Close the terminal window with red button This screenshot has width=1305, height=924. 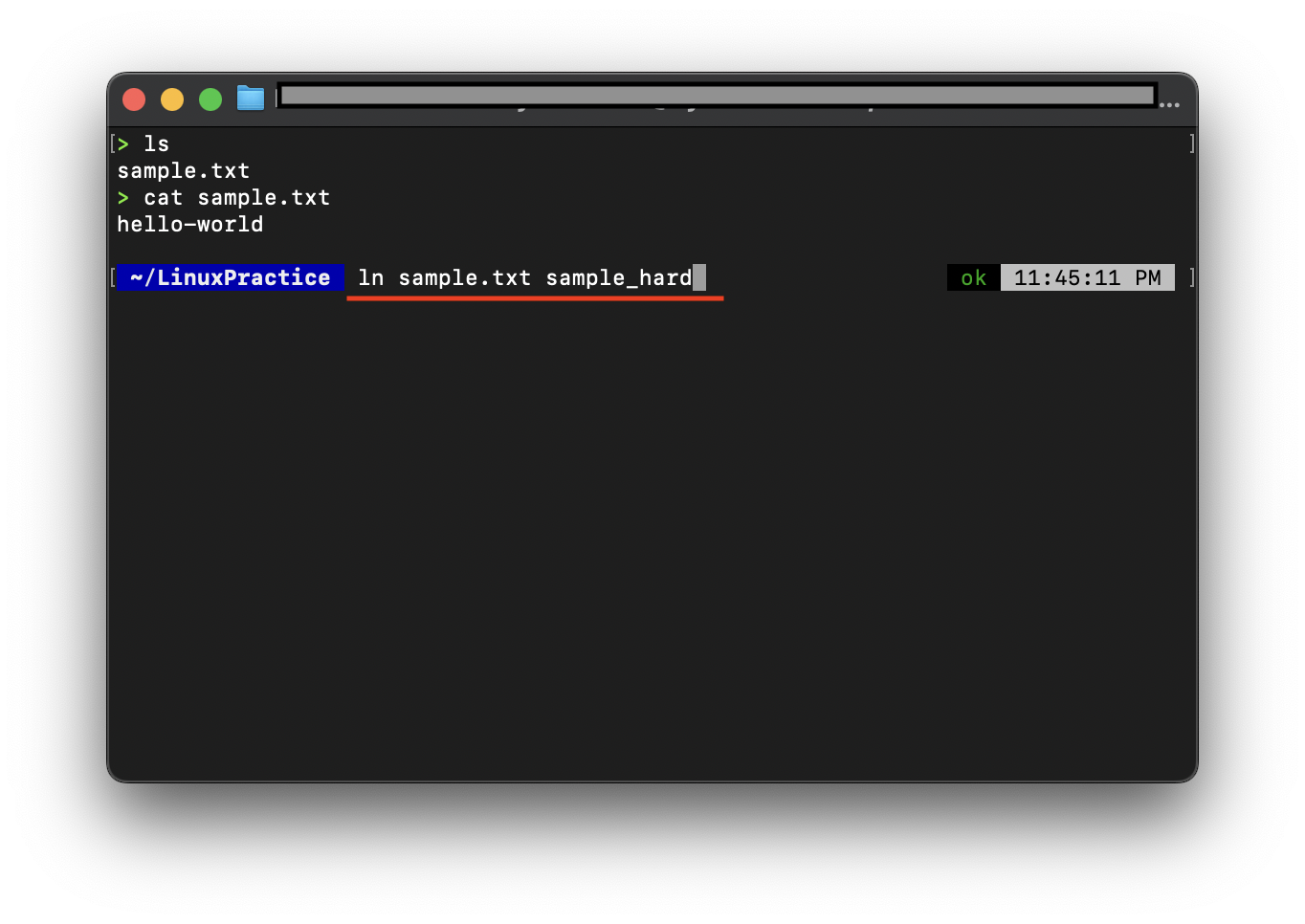(134, 99)
